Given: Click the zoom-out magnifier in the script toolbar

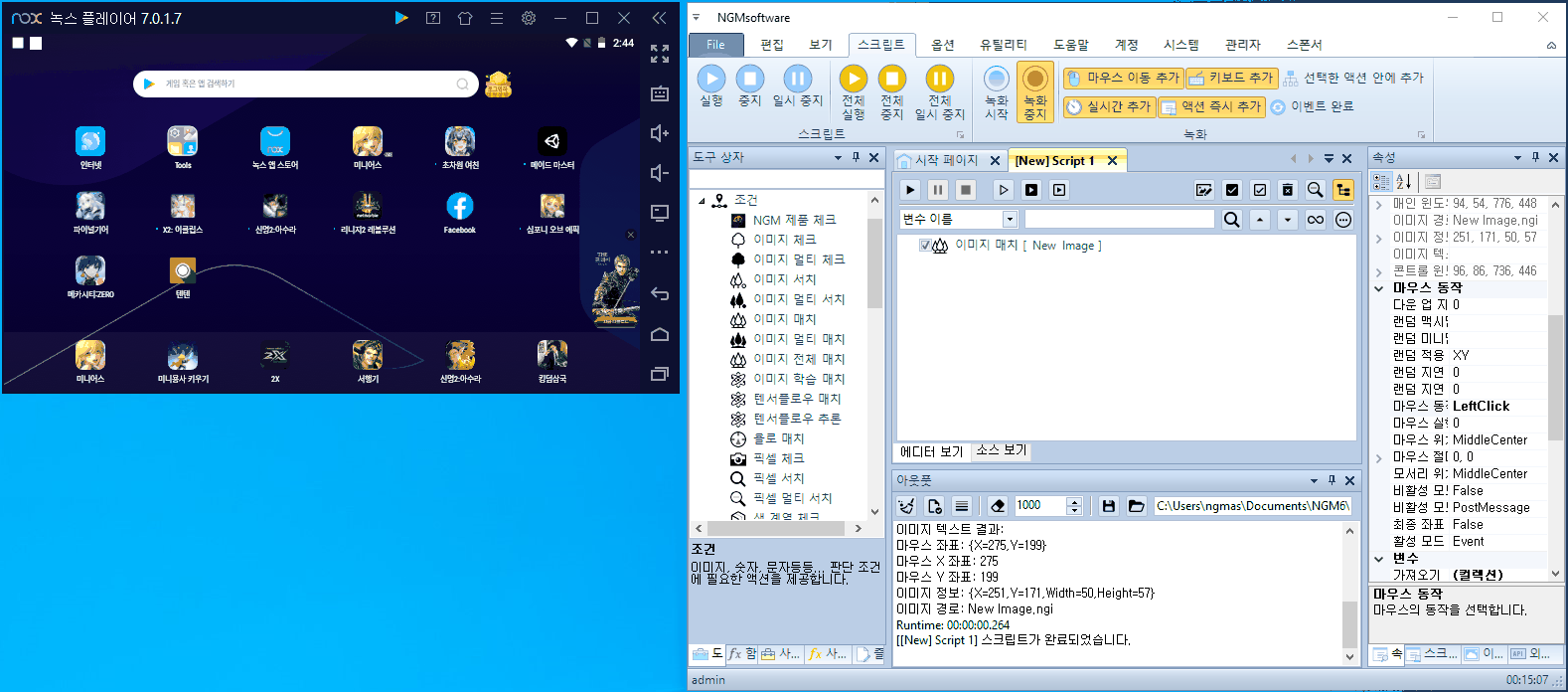Looking at the screenshot, I should click(1316, 190).
